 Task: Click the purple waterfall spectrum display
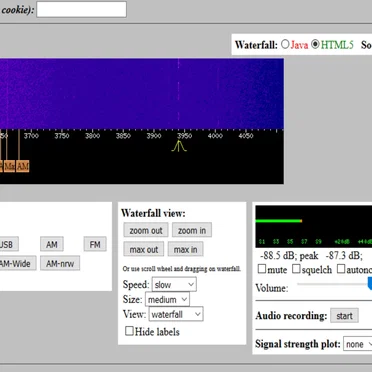tap(142, 94)
